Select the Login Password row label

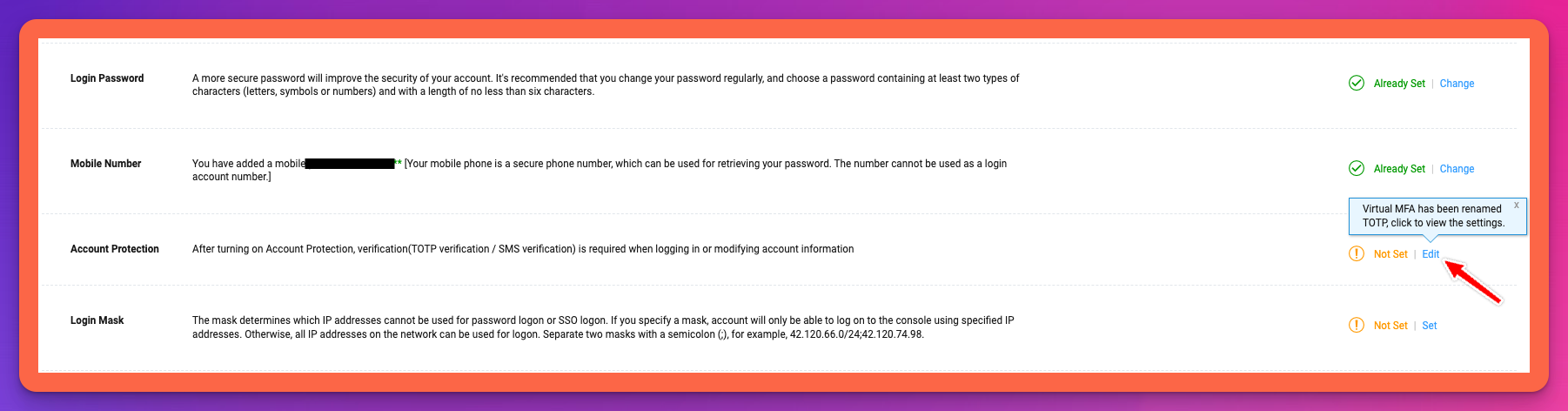[107, 78]
